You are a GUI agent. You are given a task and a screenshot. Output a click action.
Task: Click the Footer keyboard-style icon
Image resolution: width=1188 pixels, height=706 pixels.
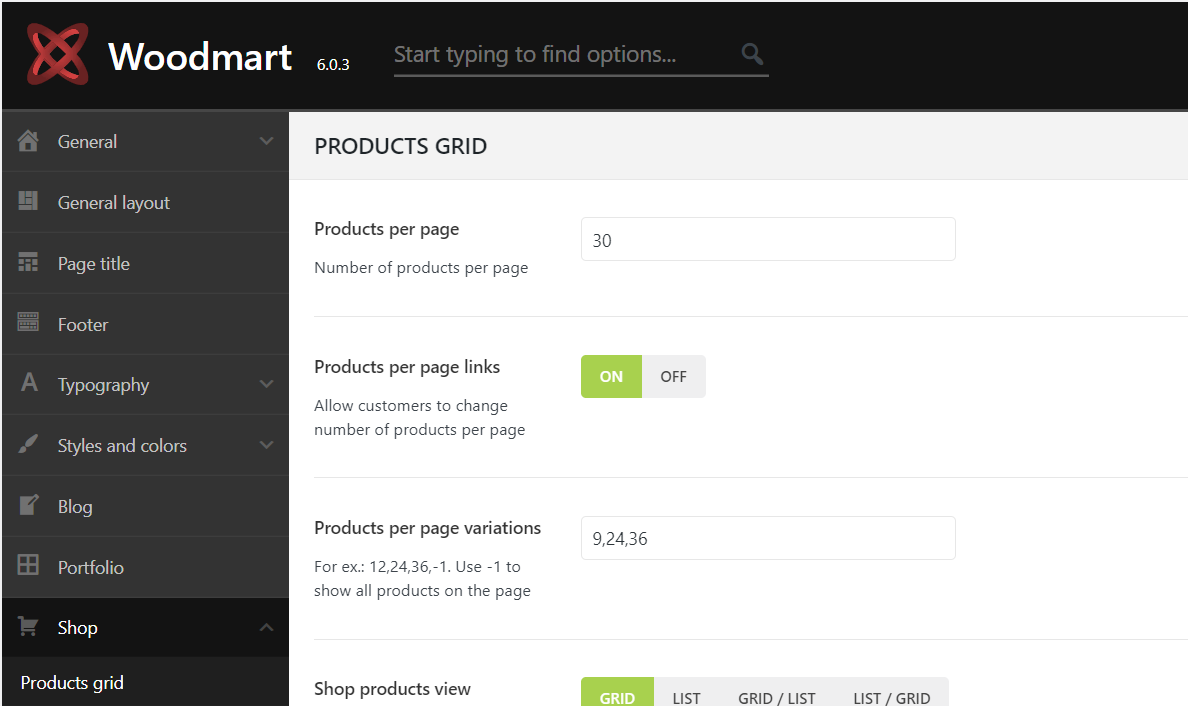[x=29, y=323]
